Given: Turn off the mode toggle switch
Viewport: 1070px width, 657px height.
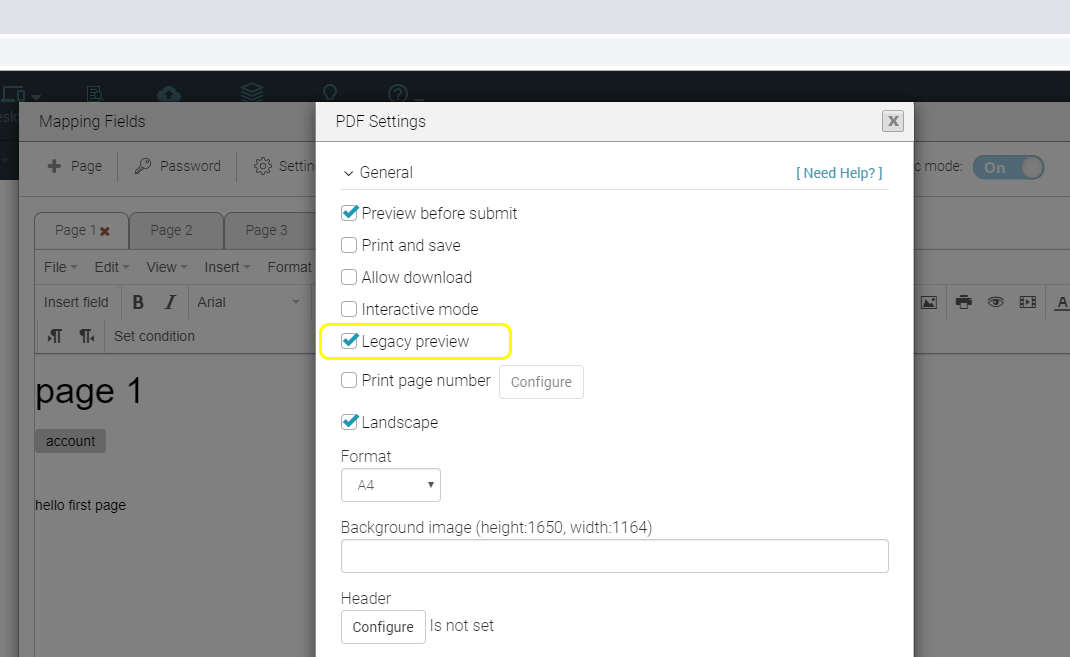Looking at the screenshot, I should click(1008, 167).
